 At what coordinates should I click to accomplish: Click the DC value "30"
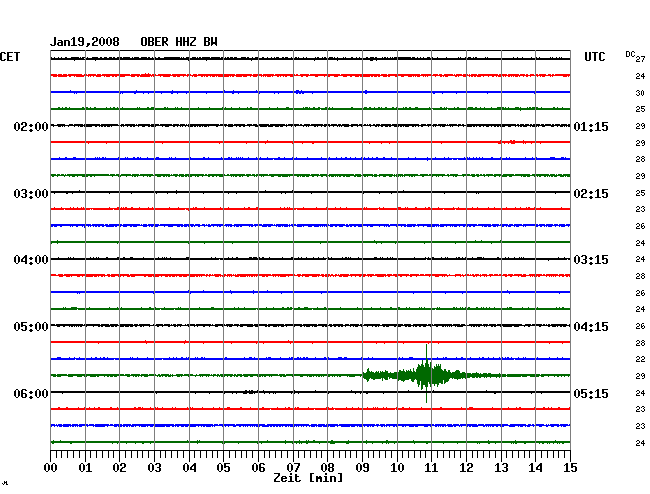tap(640, 93)
